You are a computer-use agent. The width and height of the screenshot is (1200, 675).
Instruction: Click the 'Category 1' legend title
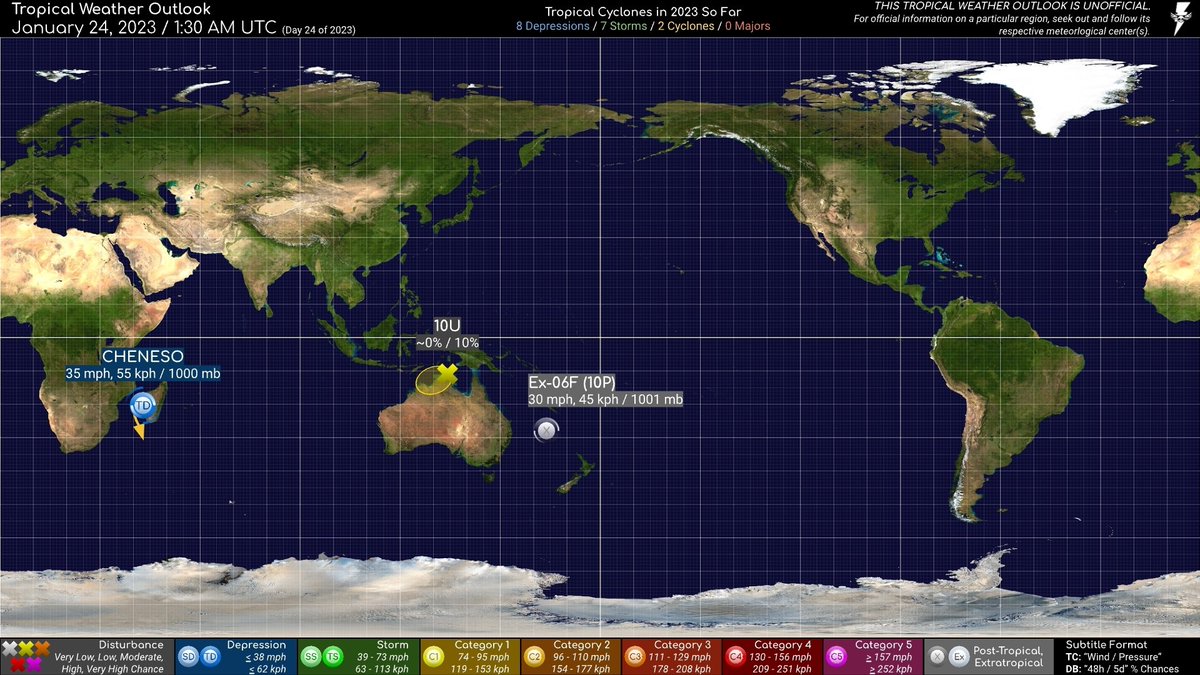point(482,645)
